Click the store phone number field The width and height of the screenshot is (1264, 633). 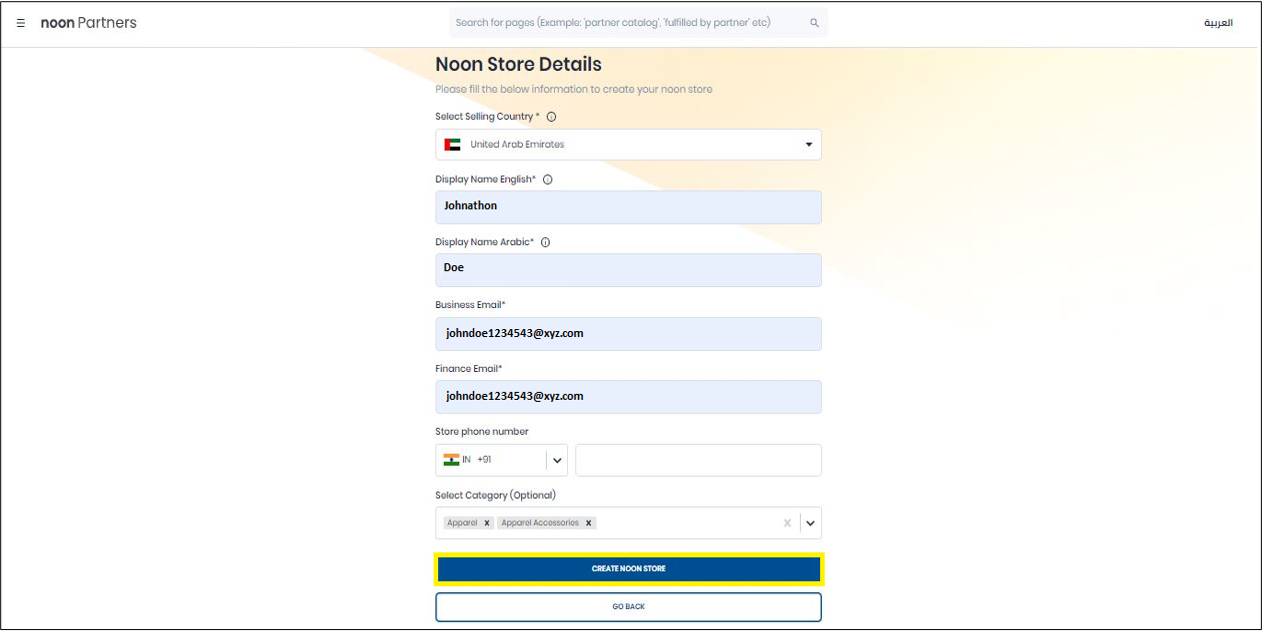point(698,461)
